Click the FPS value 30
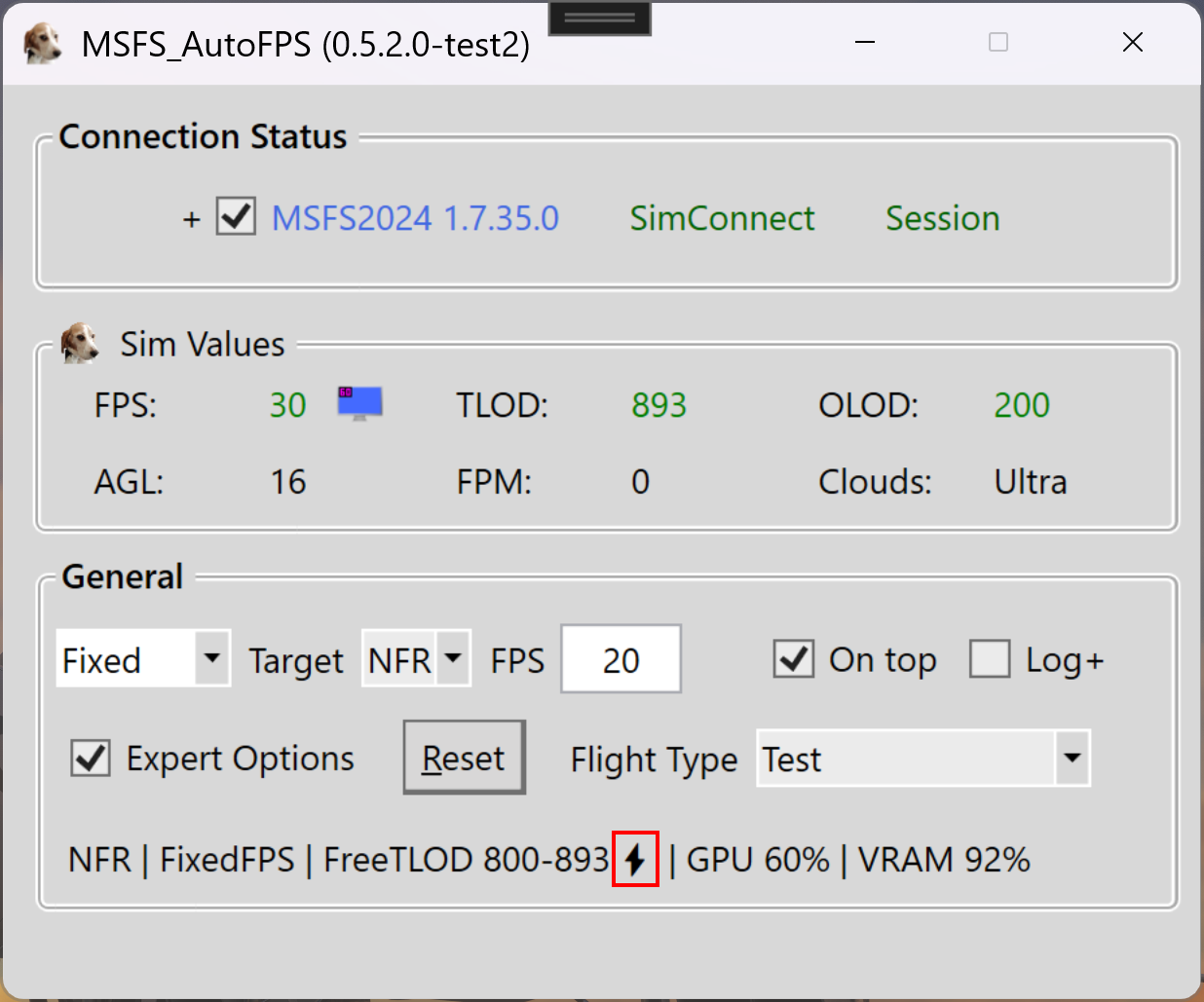 [288, 405]
